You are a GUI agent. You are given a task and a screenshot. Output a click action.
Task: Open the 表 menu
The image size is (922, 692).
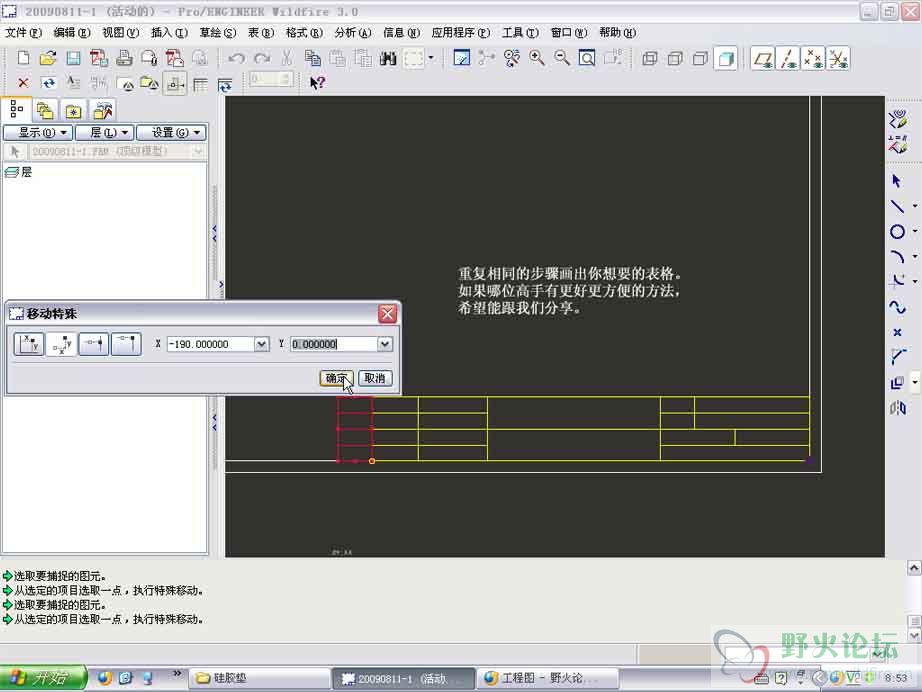coord(260,32)
